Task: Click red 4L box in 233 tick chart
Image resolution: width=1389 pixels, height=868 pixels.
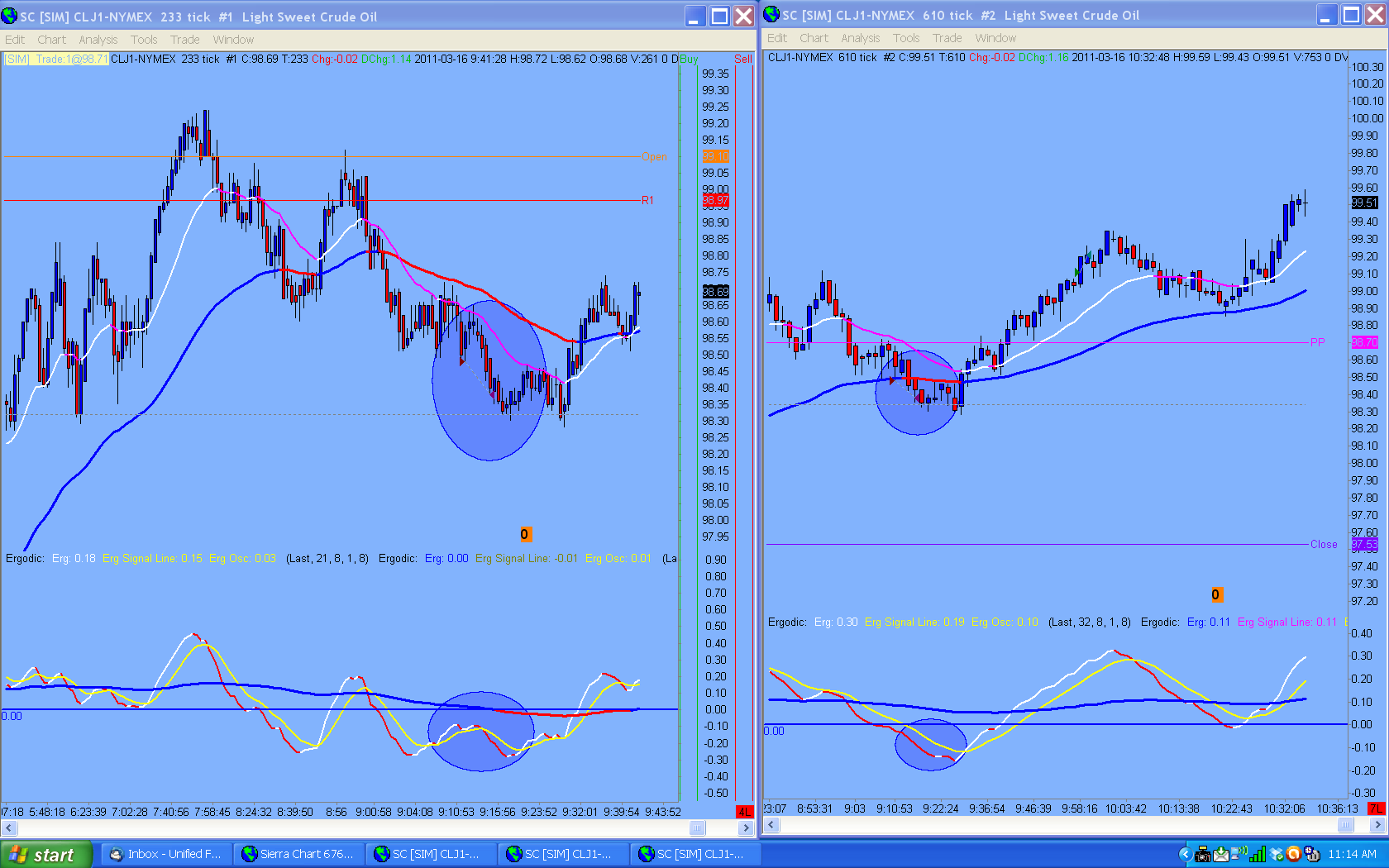Action: click(x=744, y=812)
